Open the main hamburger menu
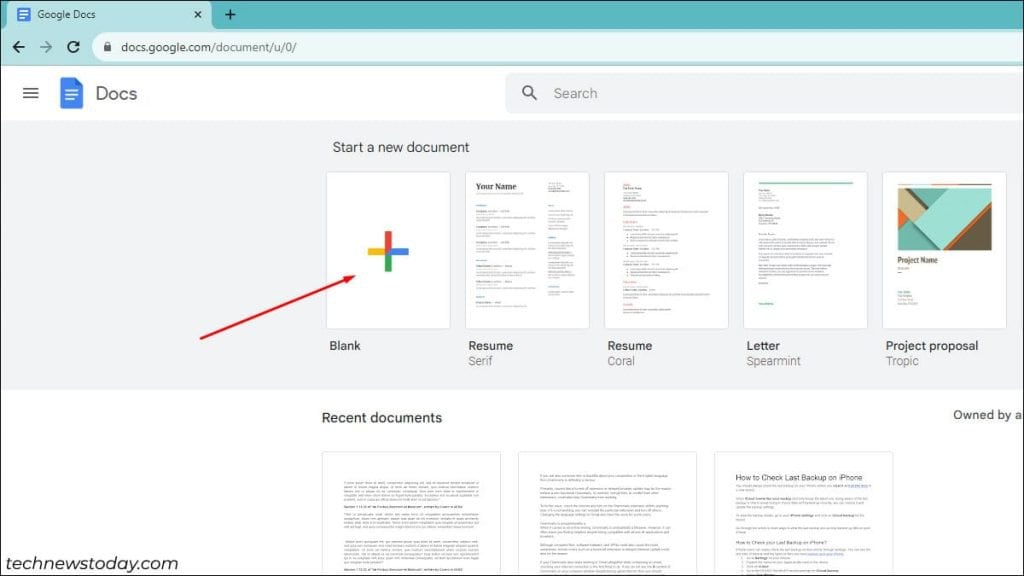 31,93
